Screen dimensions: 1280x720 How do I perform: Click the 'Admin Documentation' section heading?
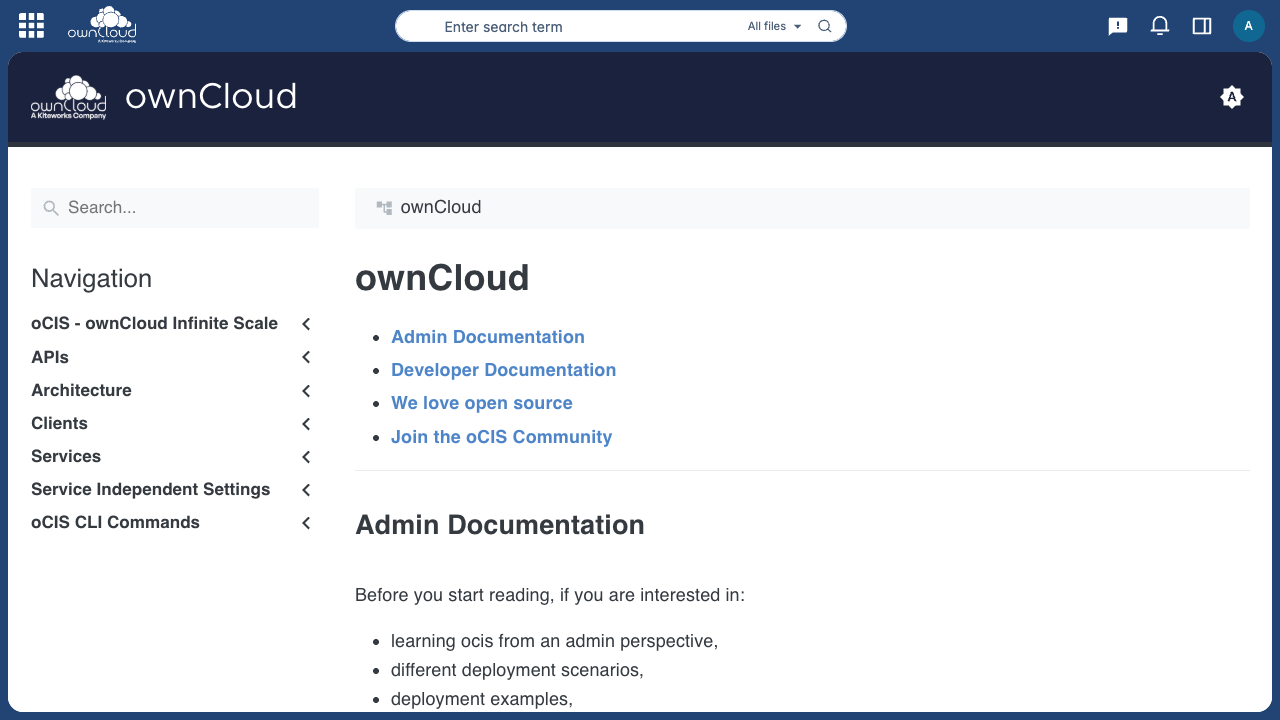[x=500, y=525]
